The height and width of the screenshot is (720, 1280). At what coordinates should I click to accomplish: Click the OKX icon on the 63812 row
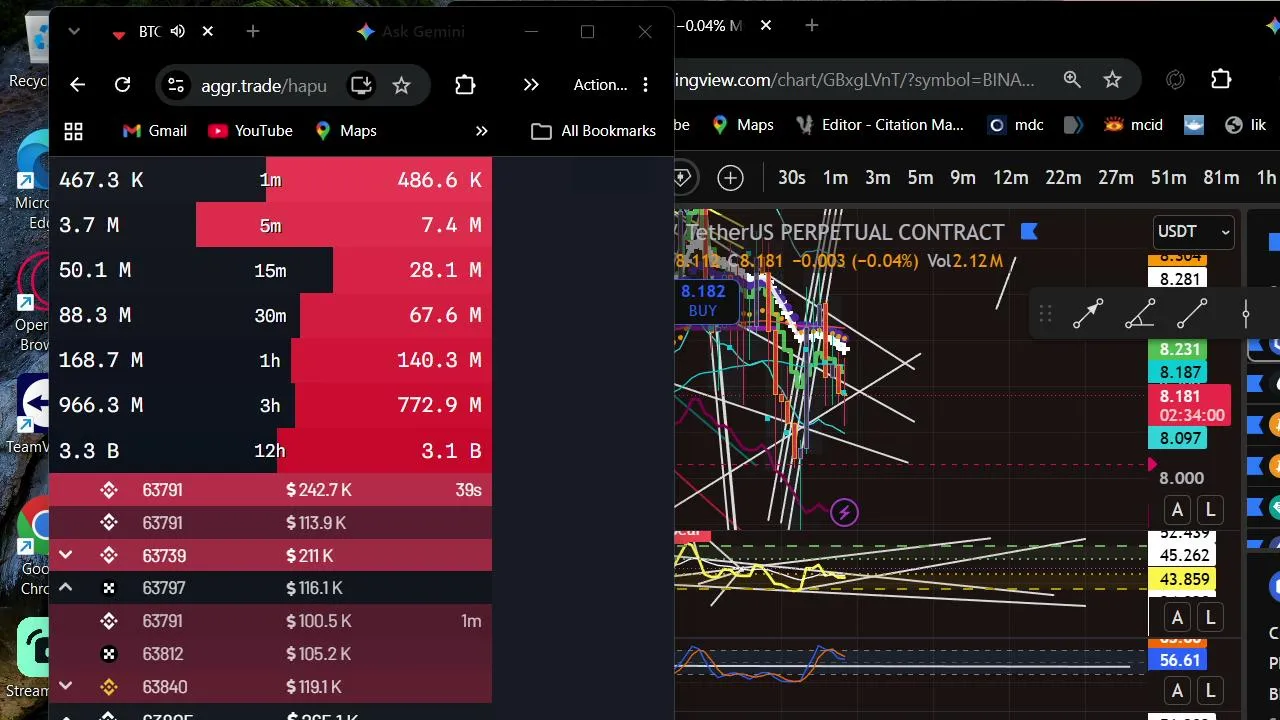click(x=109, y=654)
